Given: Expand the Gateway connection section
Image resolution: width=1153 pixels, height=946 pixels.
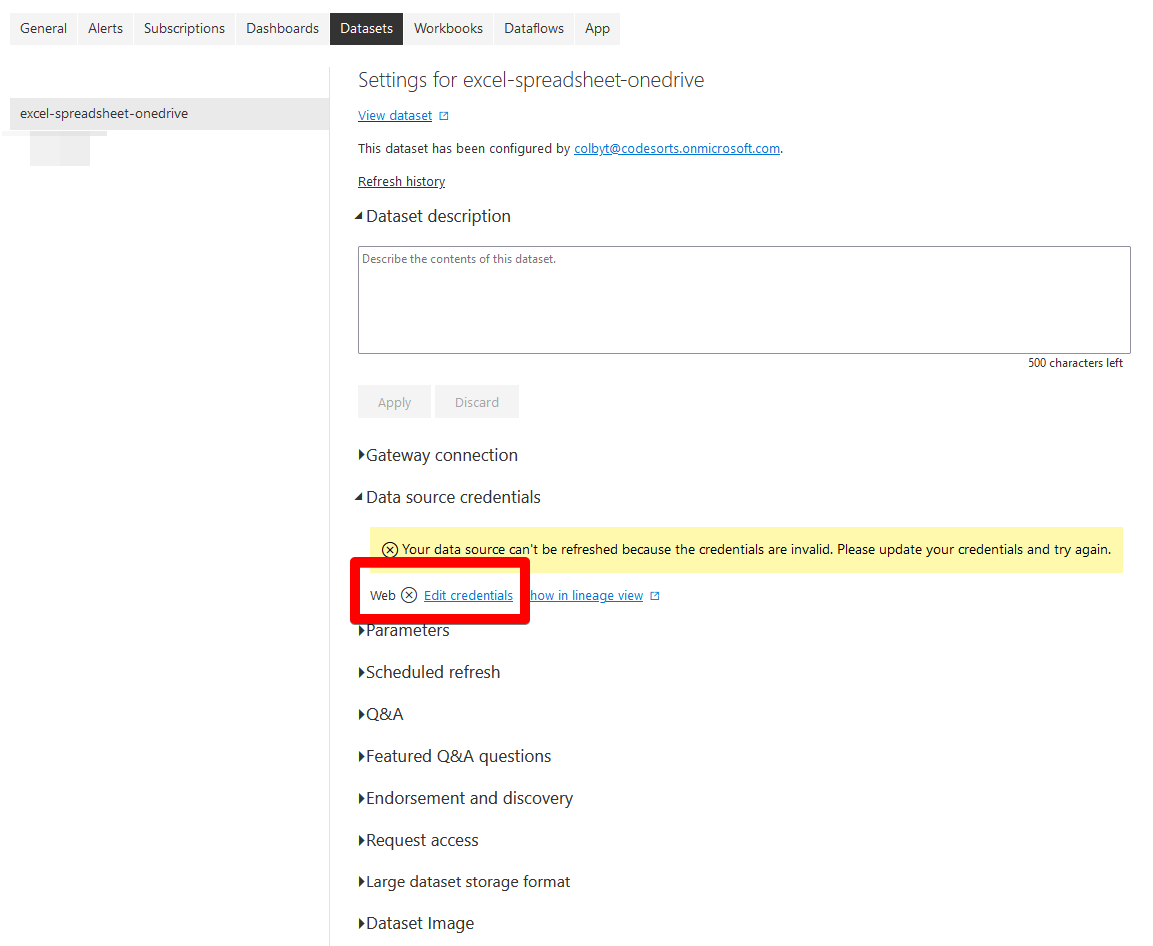Looking at the screenshot, I should coord(361,455).
